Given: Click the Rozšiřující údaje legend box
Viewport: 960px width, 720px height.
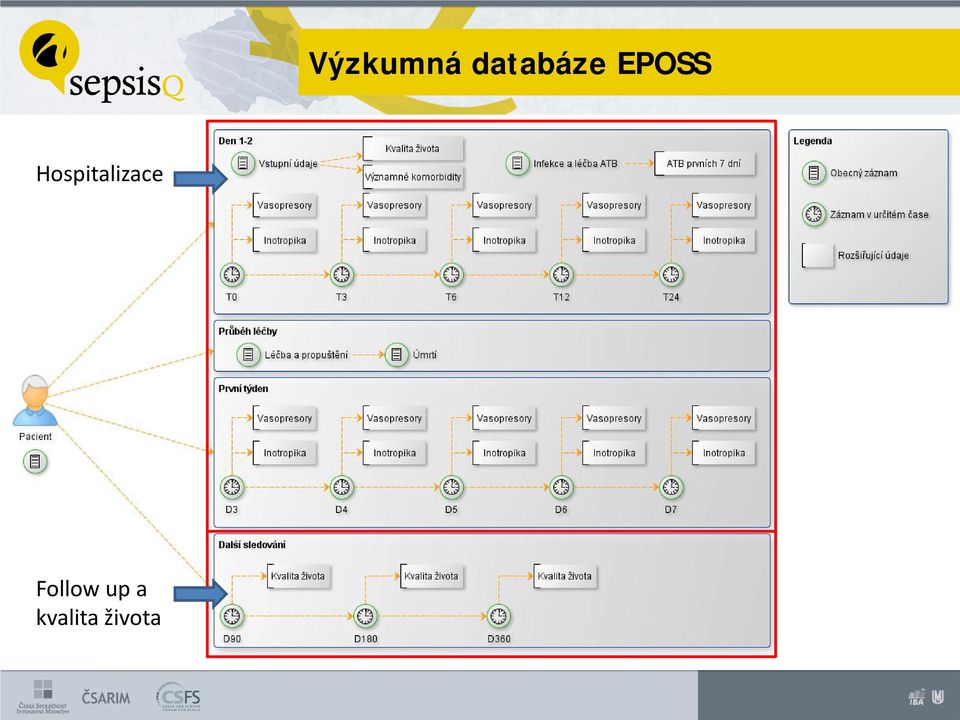Looking at the screenshot, I should (818, 255).
